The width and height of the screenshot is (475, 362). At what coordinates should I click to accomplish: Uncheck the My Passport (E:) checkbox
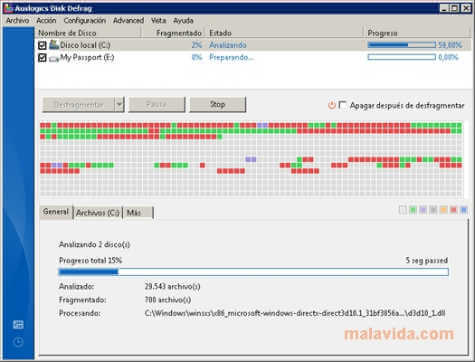pyautogui.click(x=42, y=58)
